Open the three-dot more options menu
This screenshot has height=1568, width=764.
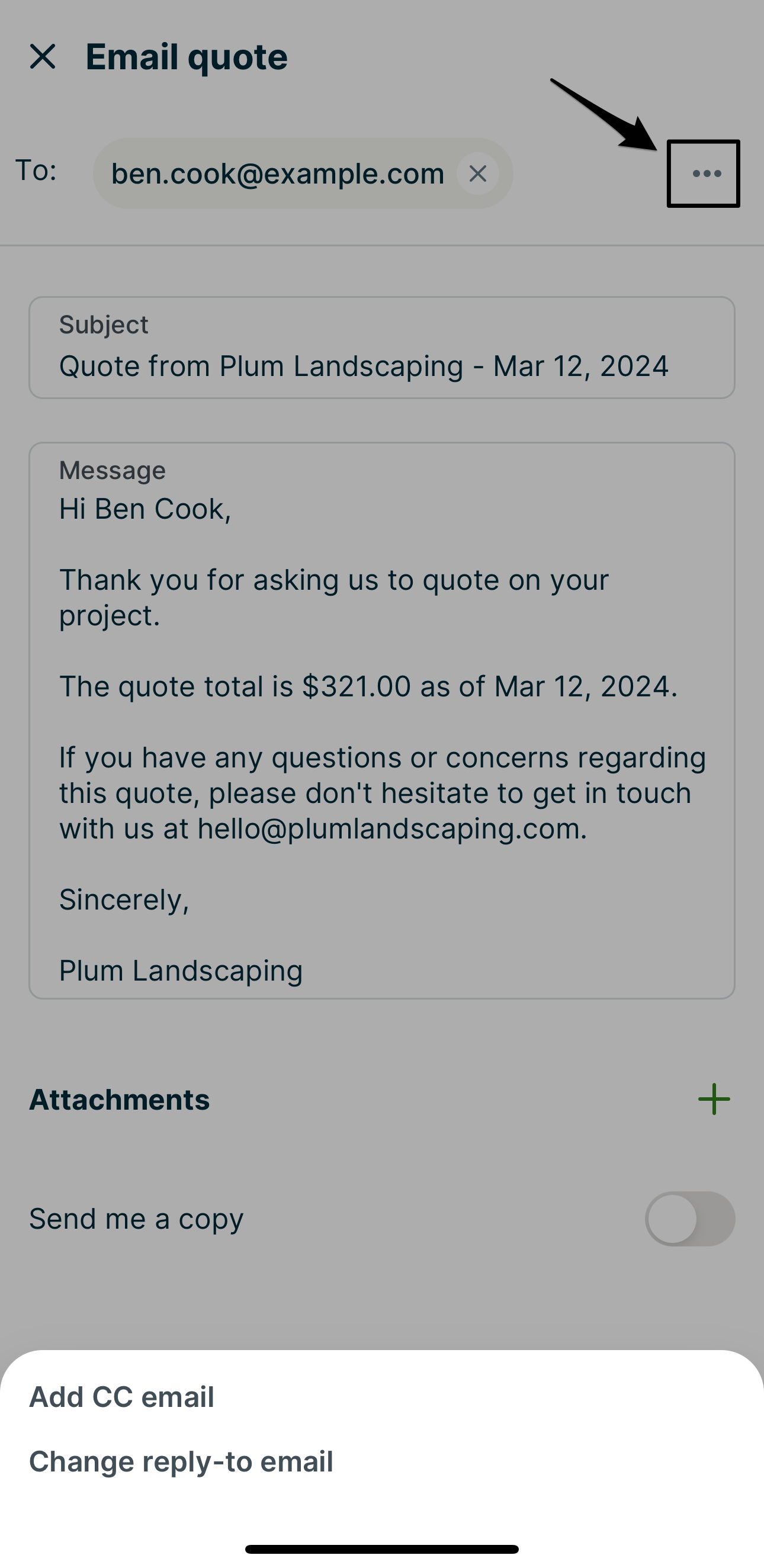705,174
